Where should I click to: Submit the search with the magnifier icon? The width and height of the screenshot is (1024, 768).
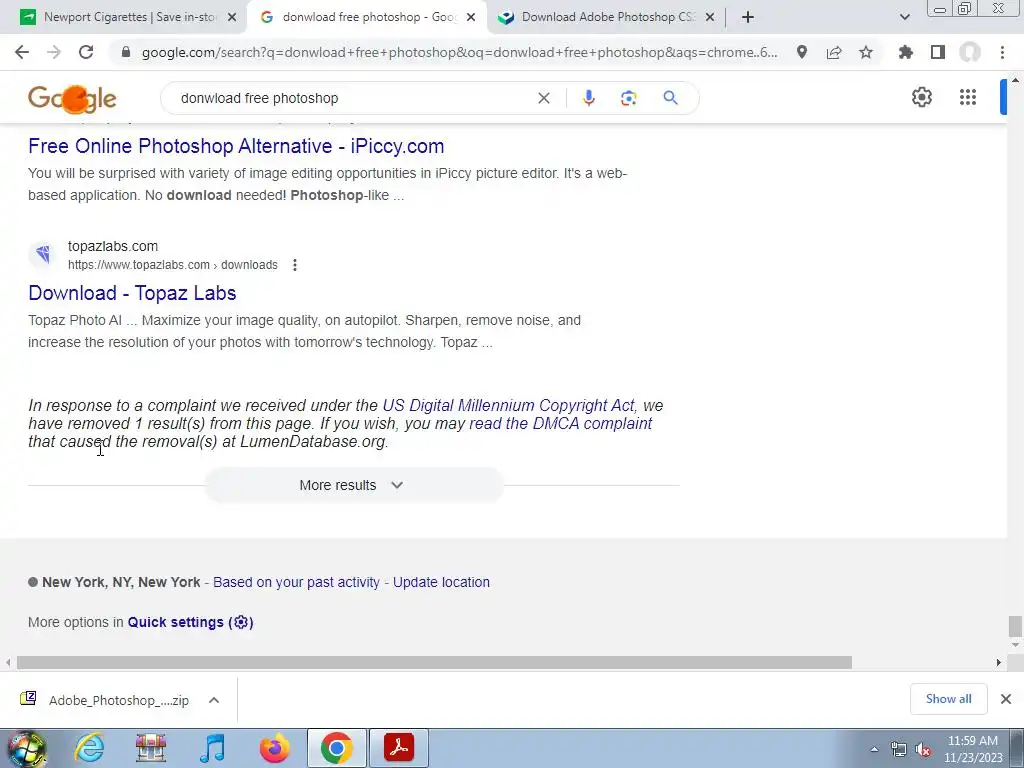pyautogui.click(x=670, y=98)
